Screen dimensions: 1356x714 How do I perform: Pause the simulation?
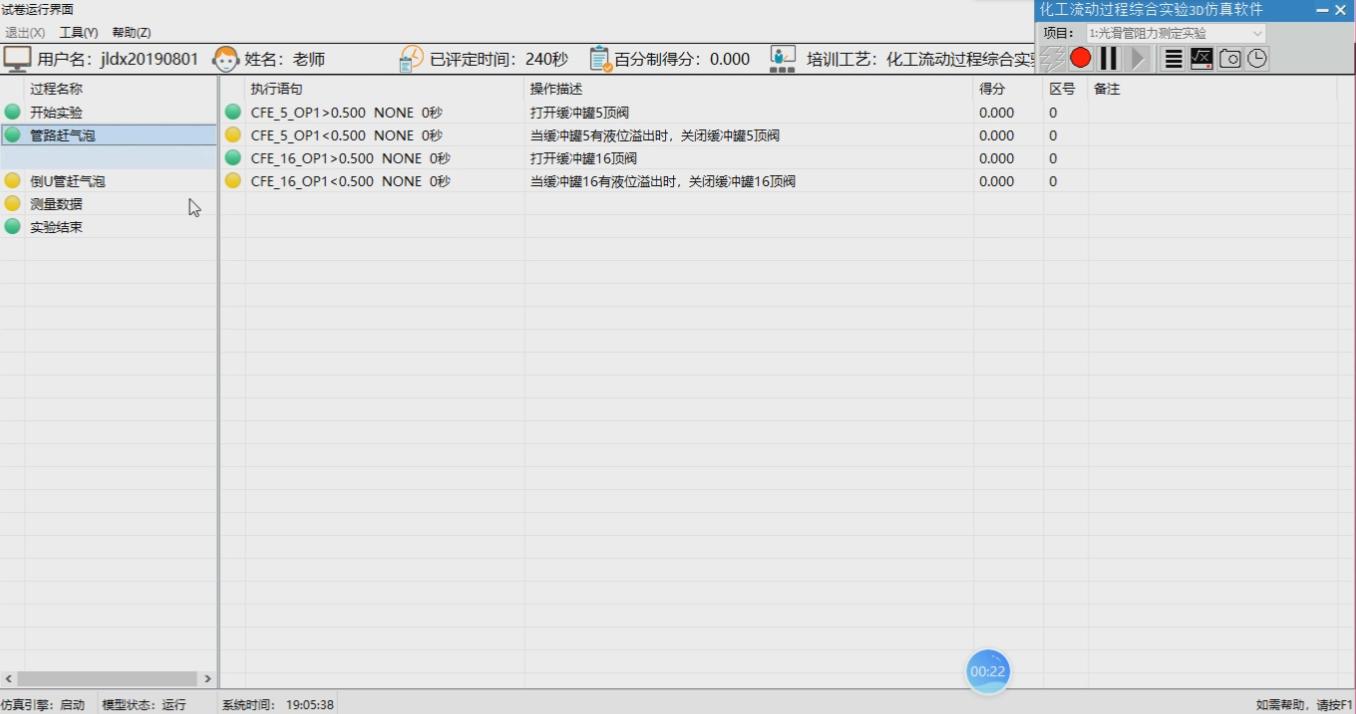(1108, 58)
